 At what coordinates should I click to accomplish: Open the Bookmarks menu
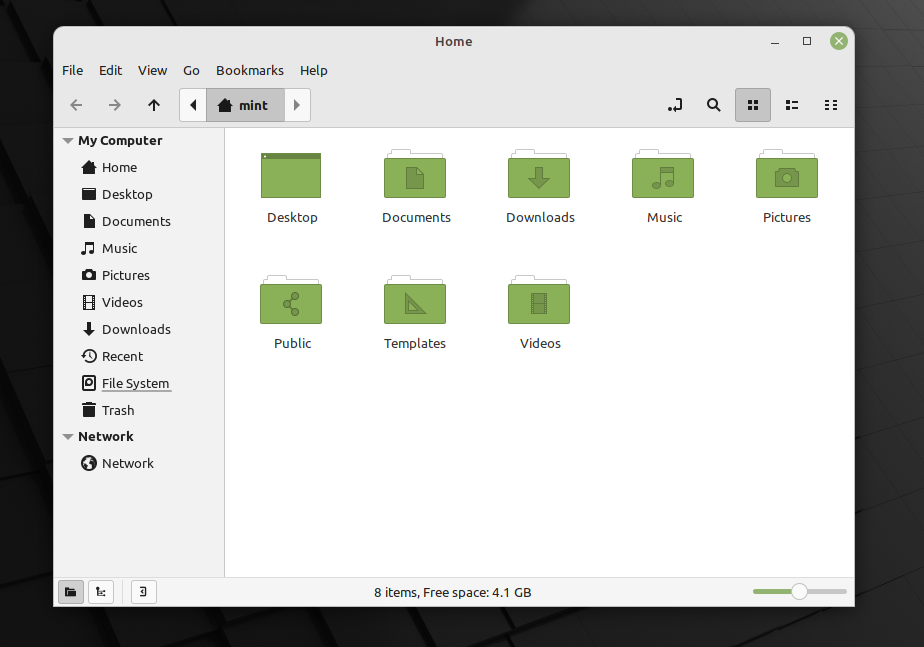point(249,71)
